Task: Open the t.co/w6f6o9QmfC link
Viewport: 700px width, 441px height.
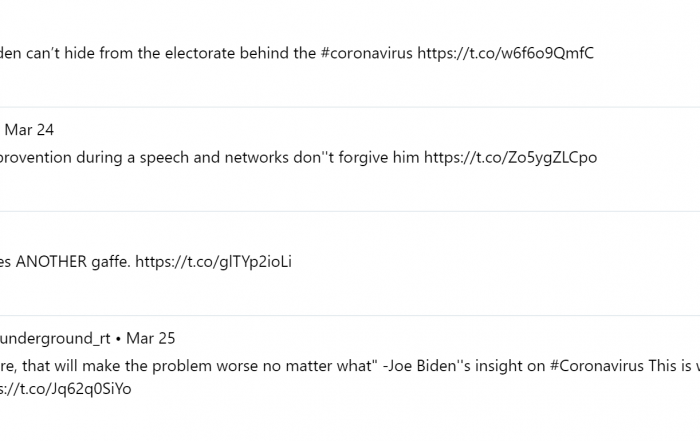Action: [x=505, y=54]
